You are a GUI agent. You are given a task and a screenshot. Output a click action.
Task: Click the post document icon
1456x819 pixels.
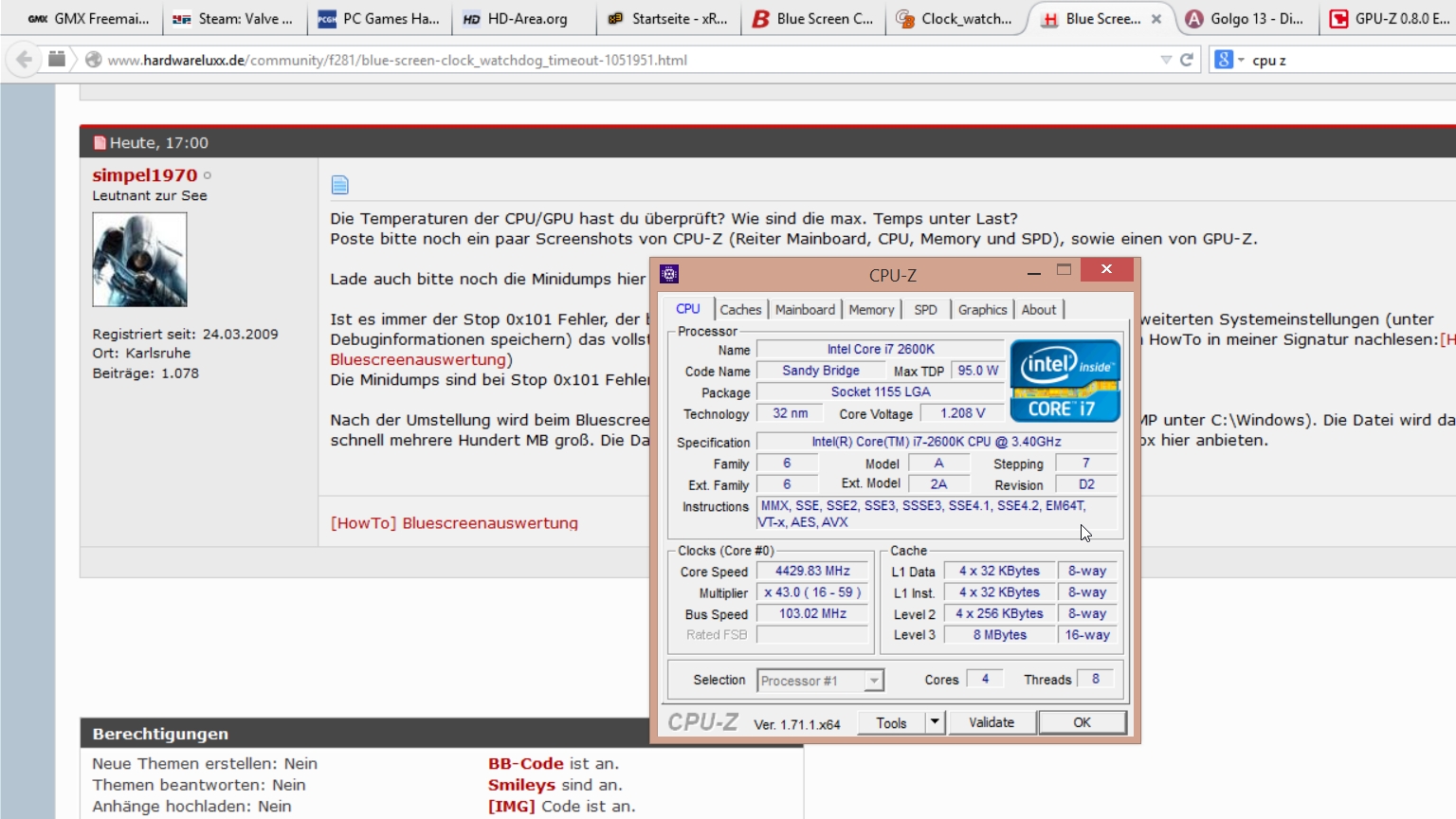point(339,185)
